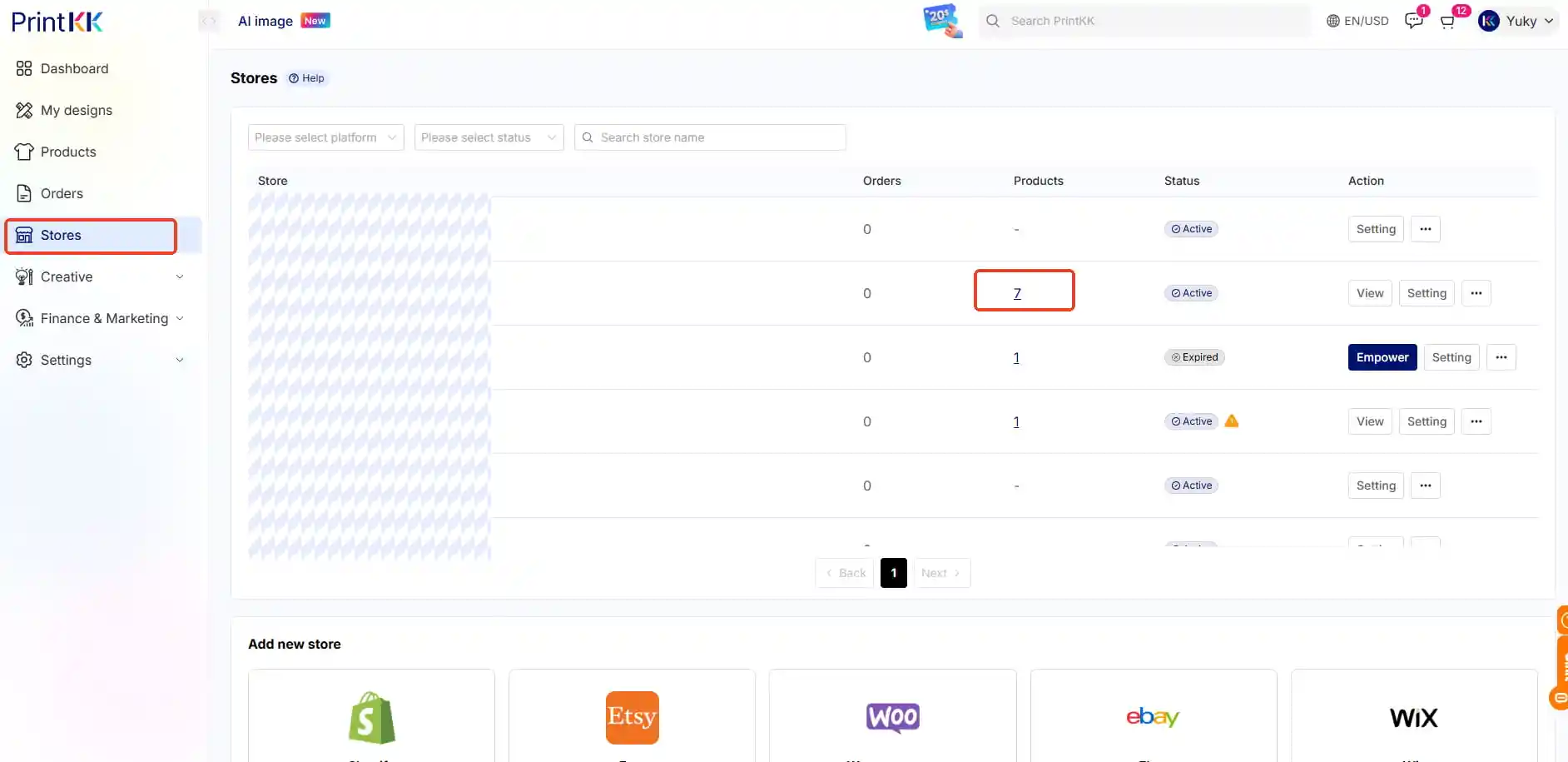Open the messages icon with notification badge

[1414, 21]
